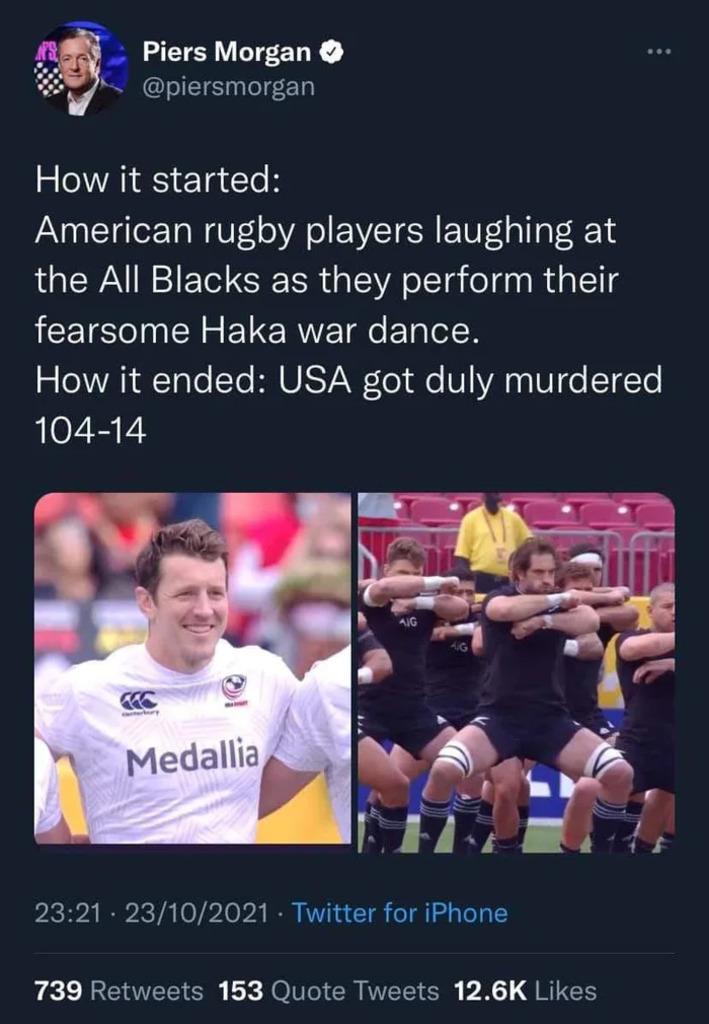Click the 104-14 score text
This screenshot has height=1024, width=709.
pos(91,430)
